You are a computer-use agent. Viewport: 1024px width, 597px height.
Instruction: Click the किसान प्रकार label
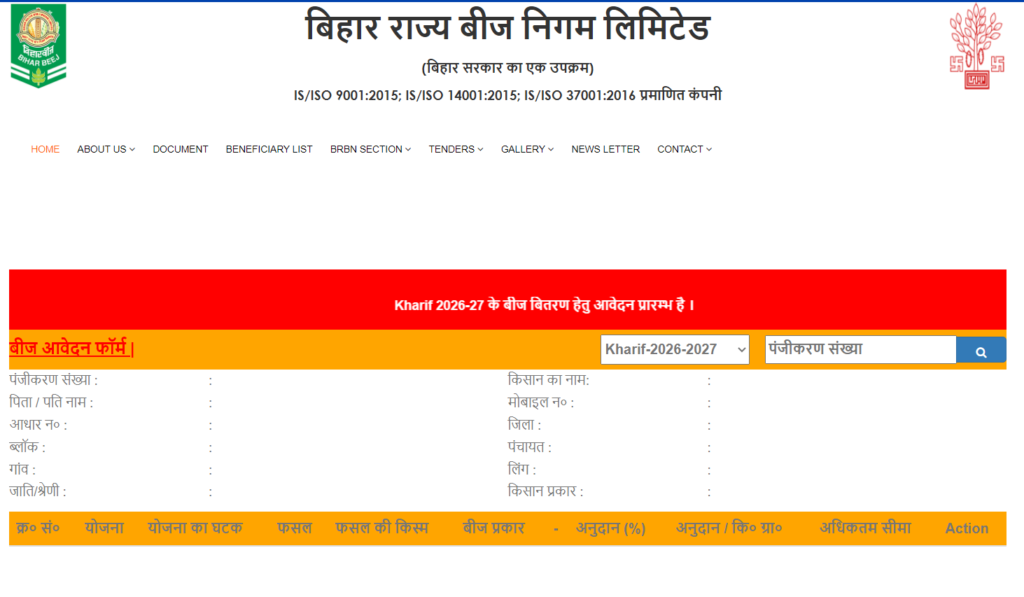tap(545, 491)
